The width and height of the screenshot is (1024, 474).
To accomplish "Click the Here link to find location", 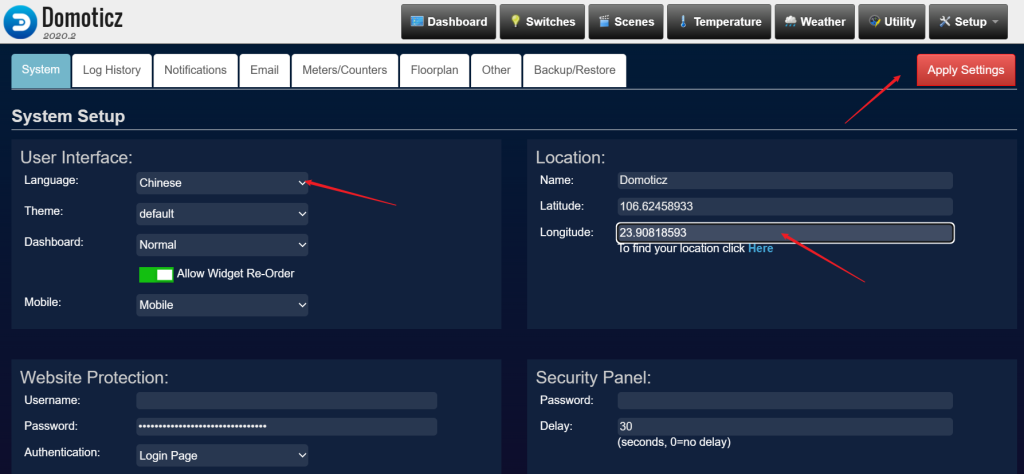I will (x=760, y=248).
